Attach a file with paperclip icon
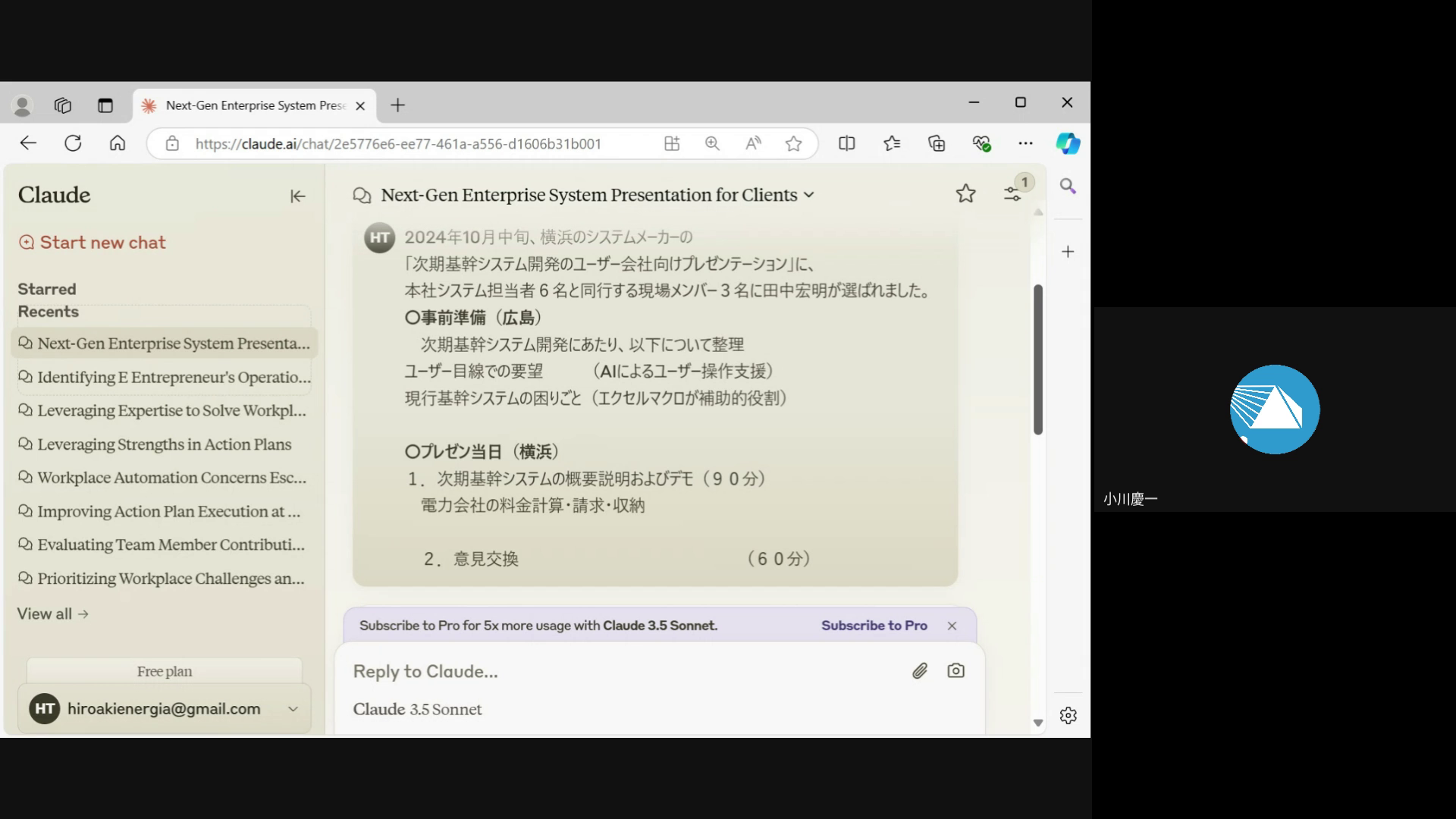Image resolution: width=1456 pixels, height=819 pixels. pyautogui.click(x=920, y=671)
